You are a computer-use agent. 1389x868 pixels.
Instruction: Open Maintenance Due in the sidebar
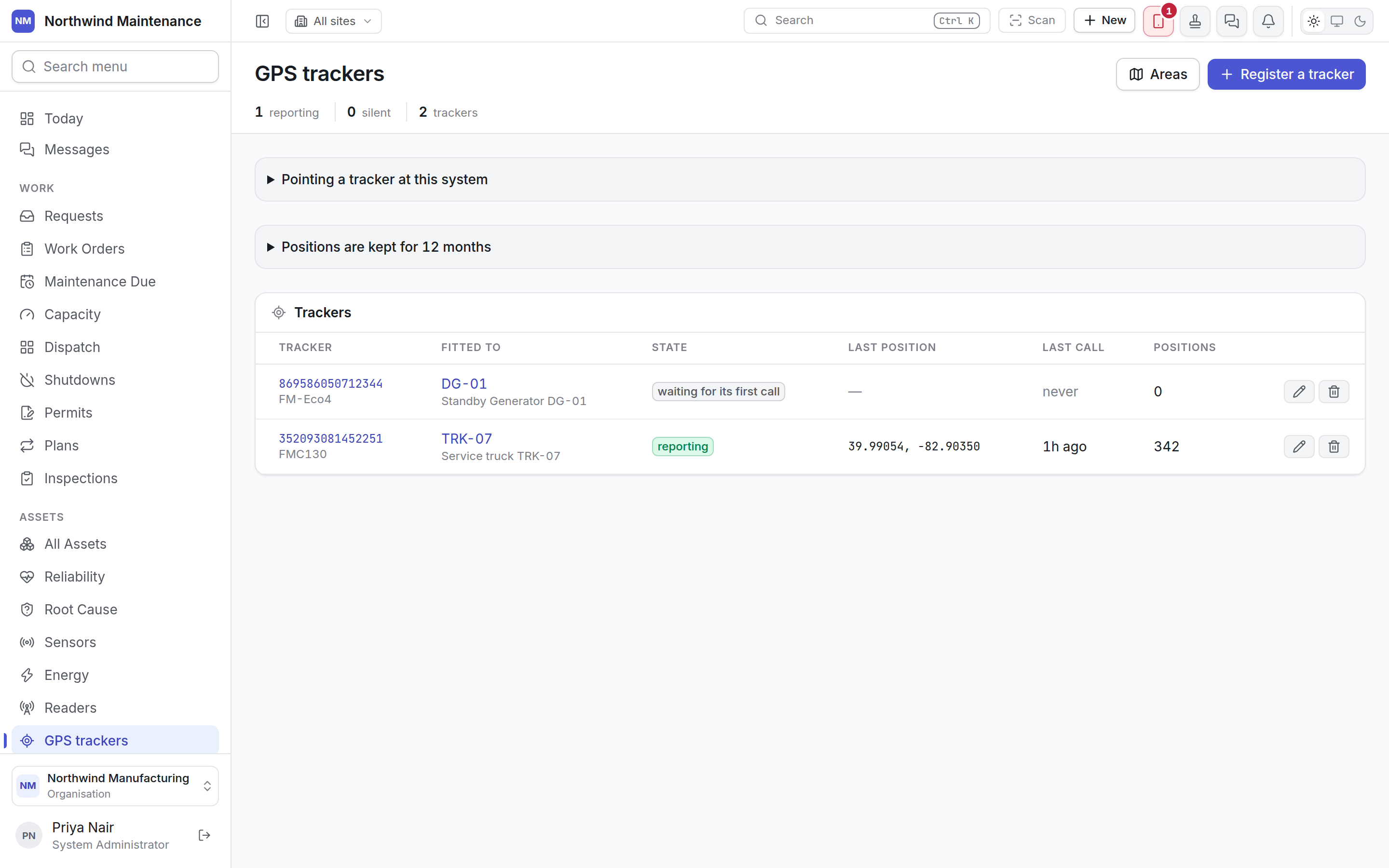[x=115, y=281]
